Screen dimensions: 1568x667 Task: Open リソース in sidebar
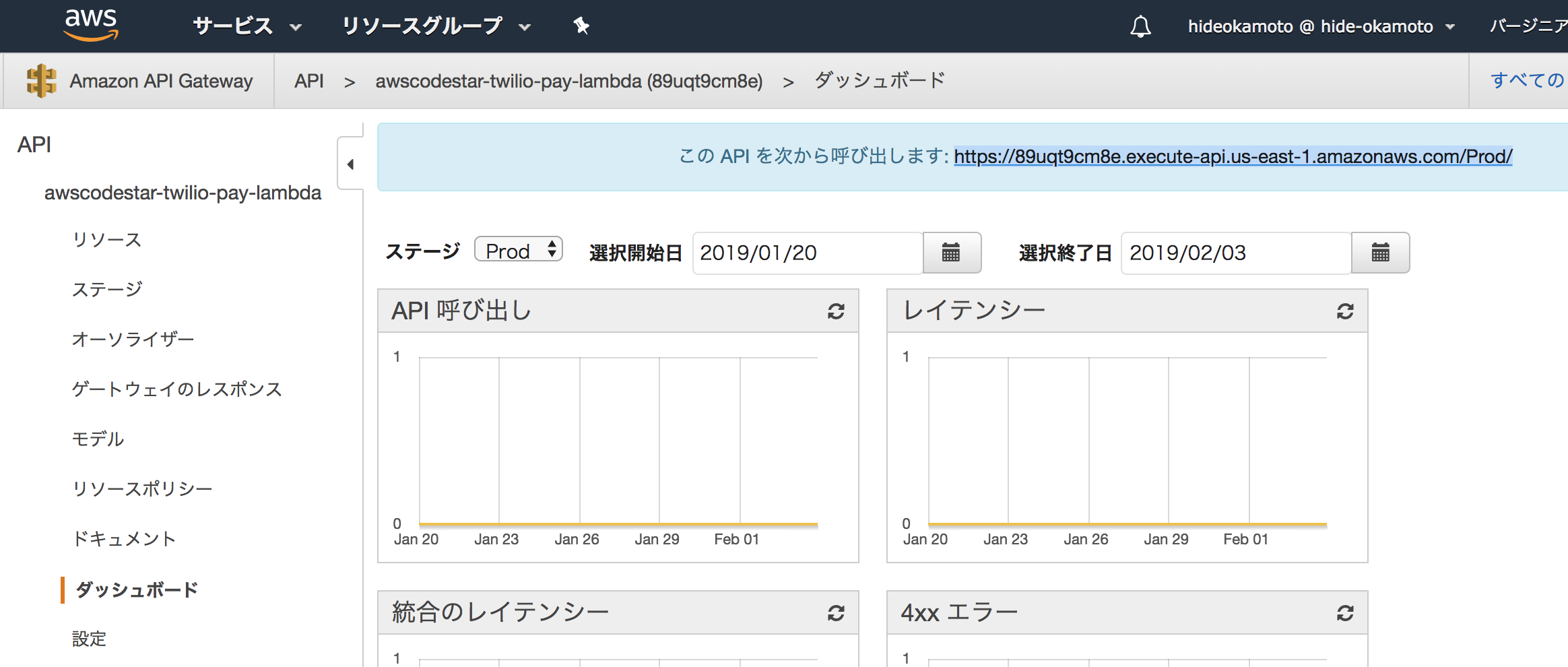(107, 239)
